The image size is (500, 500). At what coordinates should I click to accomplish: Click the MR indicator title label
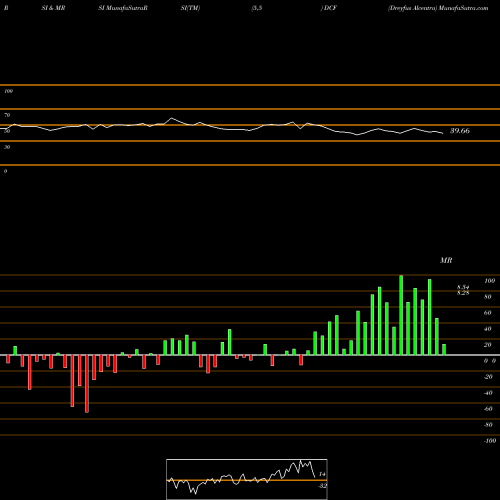pos(446,260)
